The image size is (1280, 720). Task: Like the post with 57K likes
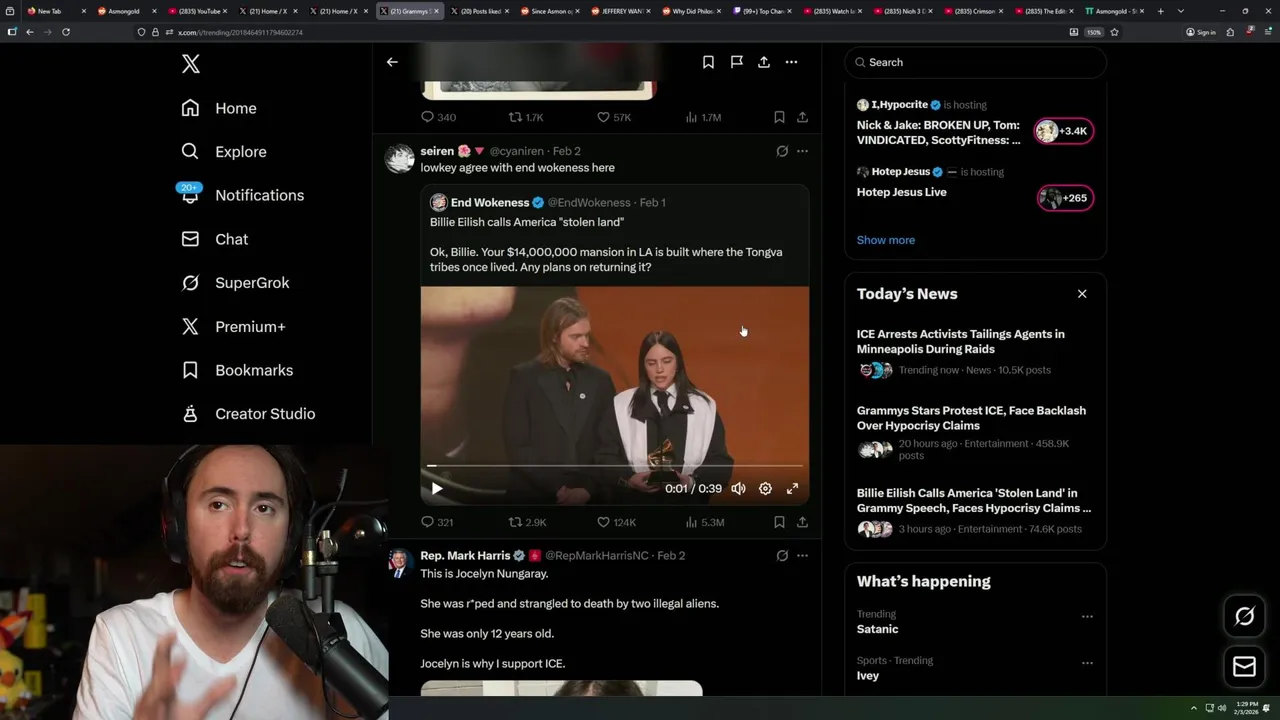click(x=614, y=117)
